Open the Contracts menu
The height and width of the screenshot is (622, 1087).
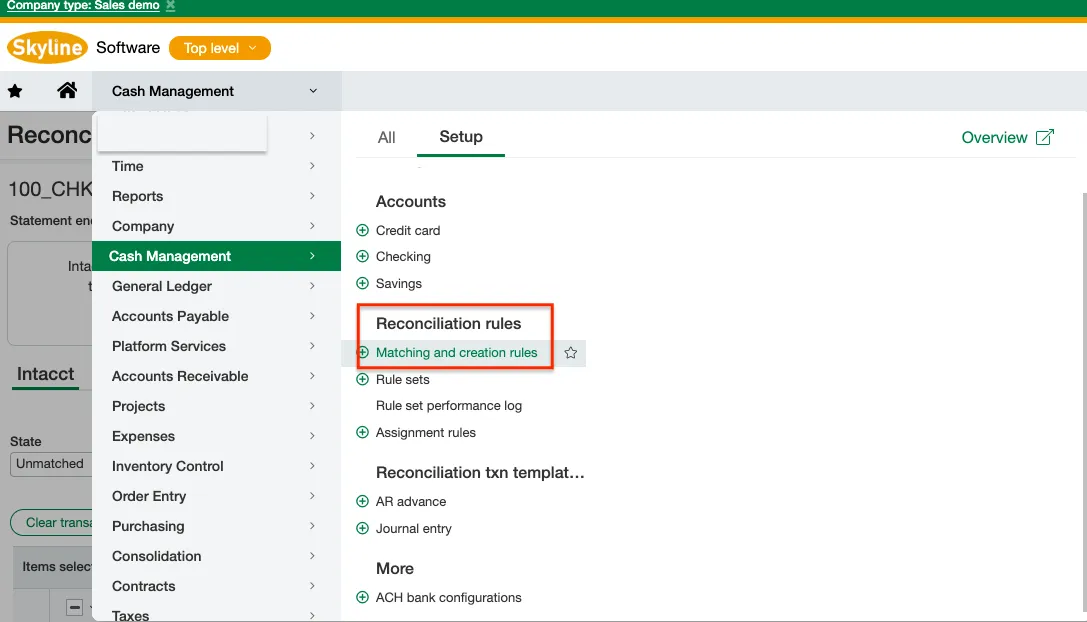point(216,586)
